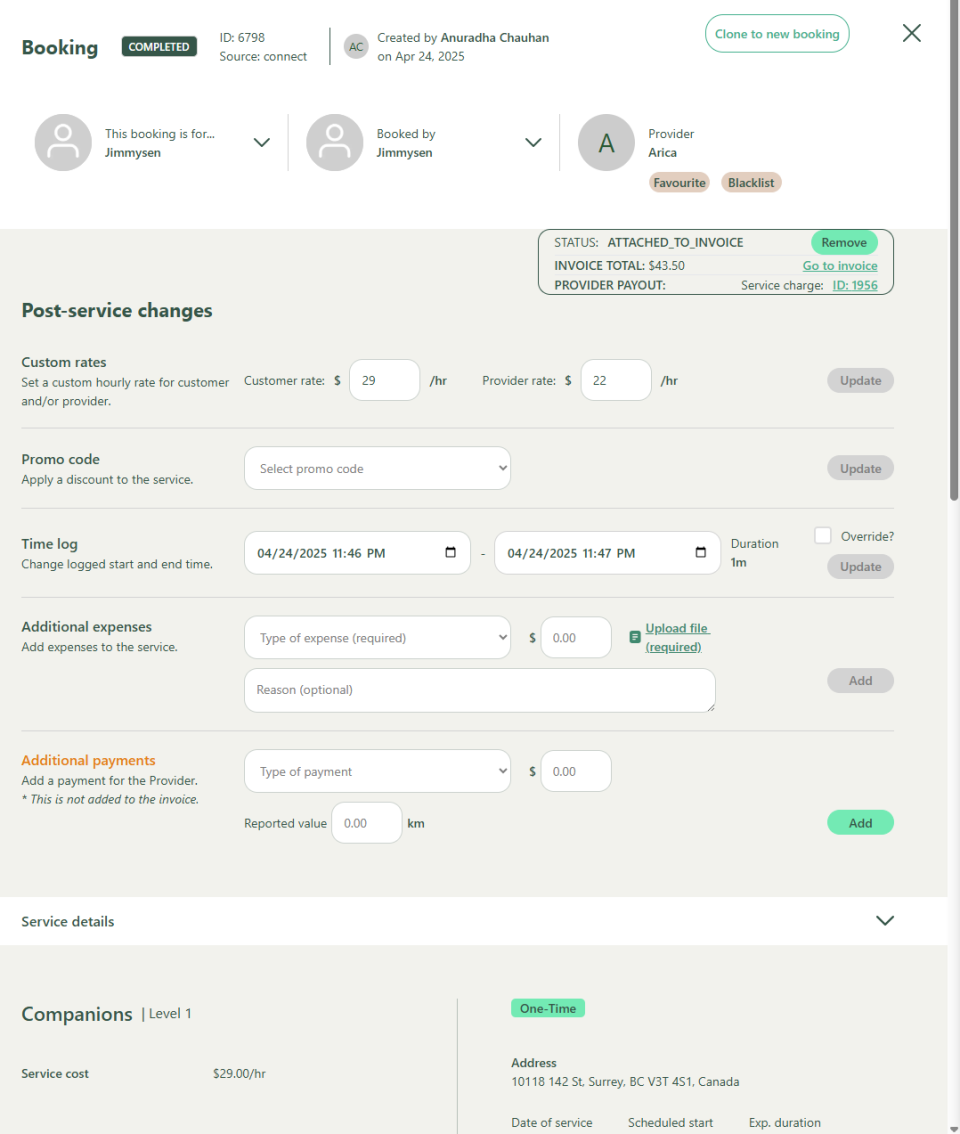Open calendar picker on end time field
This screenshot has width=960, height=1134.
pyautogui.click(x=700, y=553)
